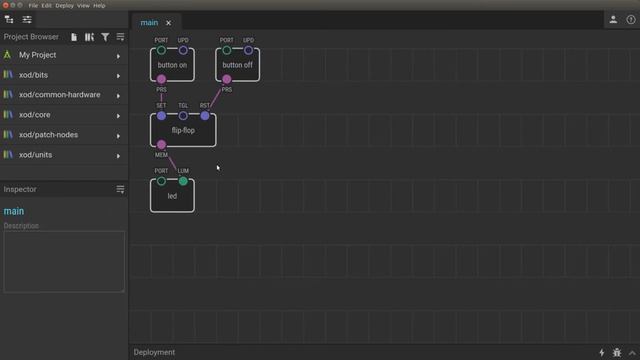The width and height of the screenshot is (640, 360).
Task: Click TGL pin on flip-flop
Action: [x=183, y=116]
